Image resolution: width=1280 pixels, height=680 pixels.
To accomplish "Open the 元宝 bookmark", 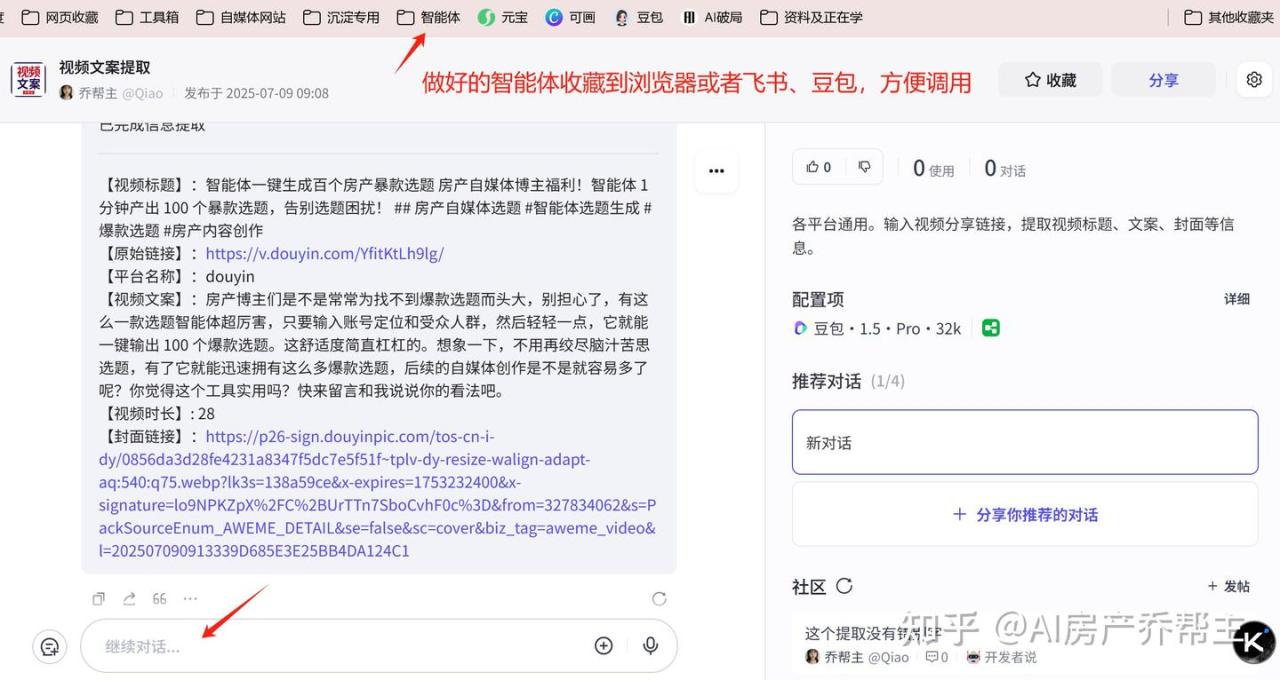I will click(502, 17).
